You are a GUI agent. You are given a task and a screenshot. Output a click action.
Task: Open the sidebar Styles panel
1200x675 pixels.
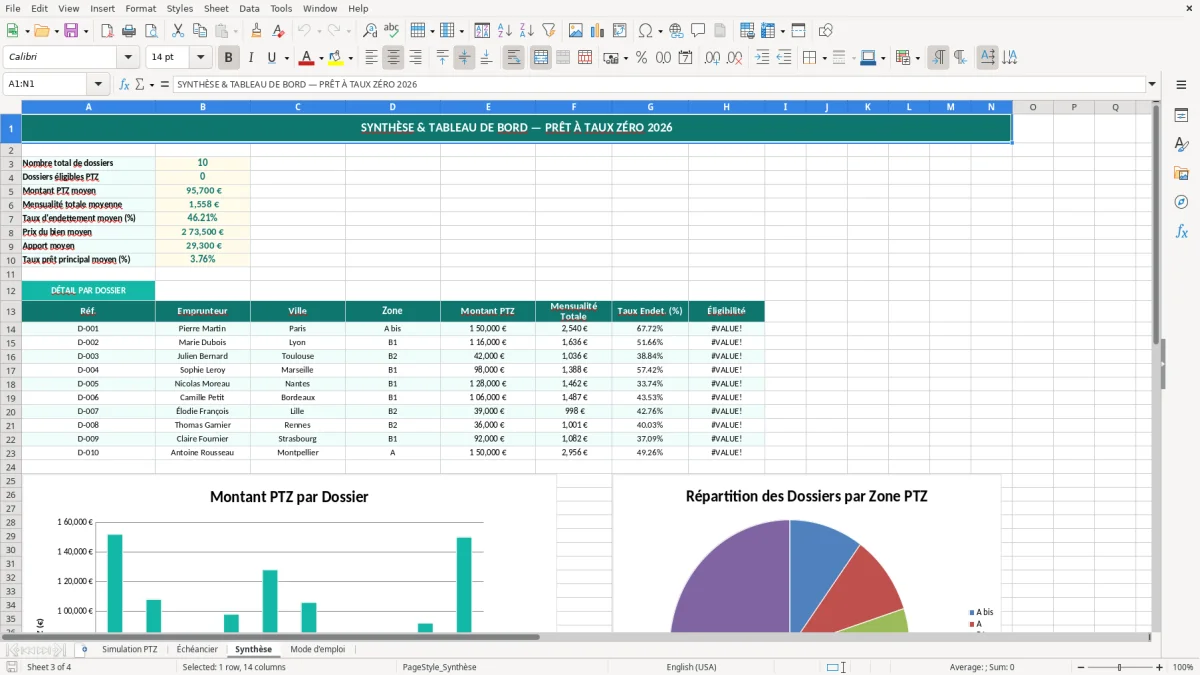(1181, 144)
